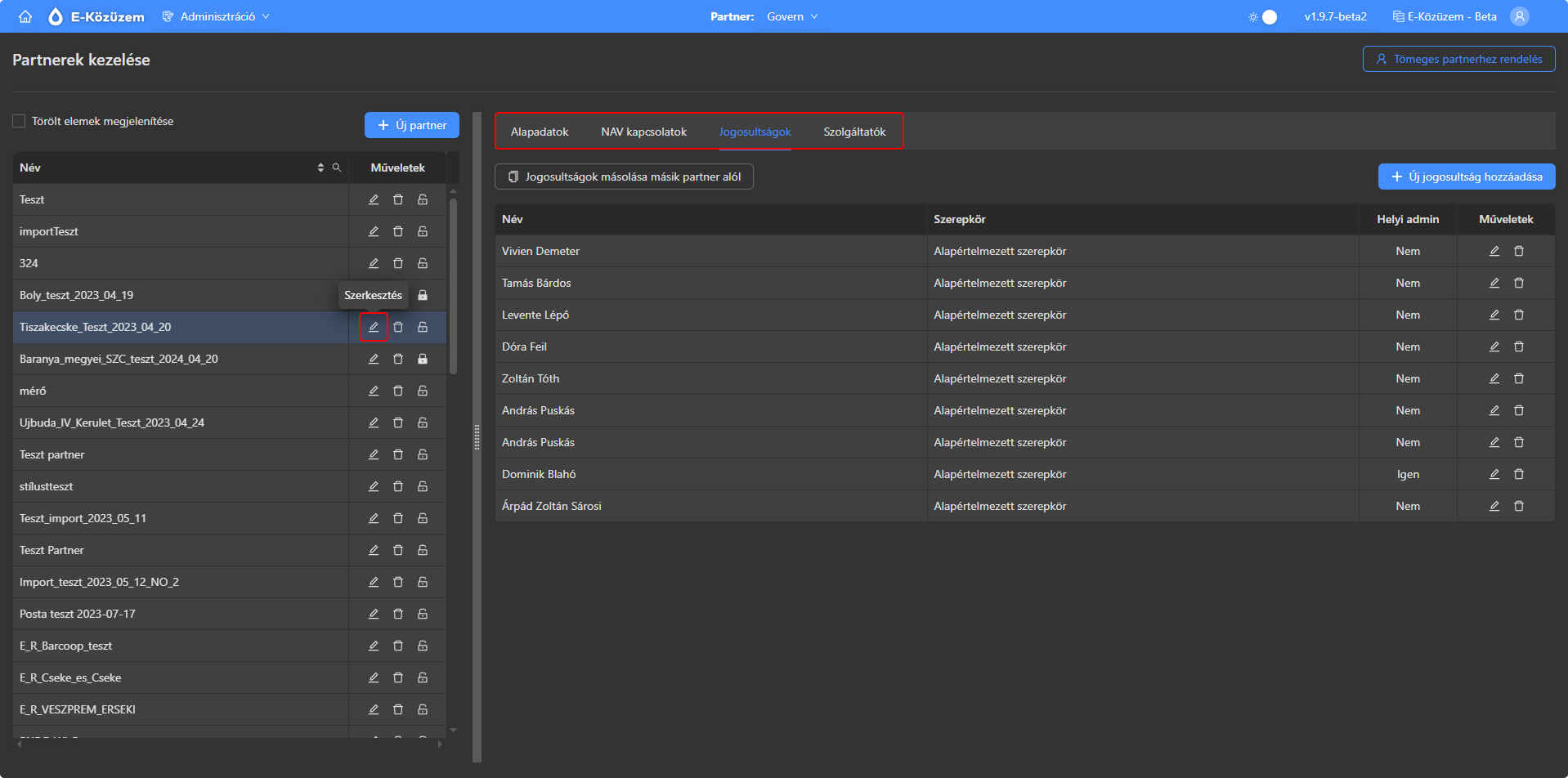Toggle lock for Baranya_megyei_SZC_teszt_2024_04_20

tap(423, 359)
